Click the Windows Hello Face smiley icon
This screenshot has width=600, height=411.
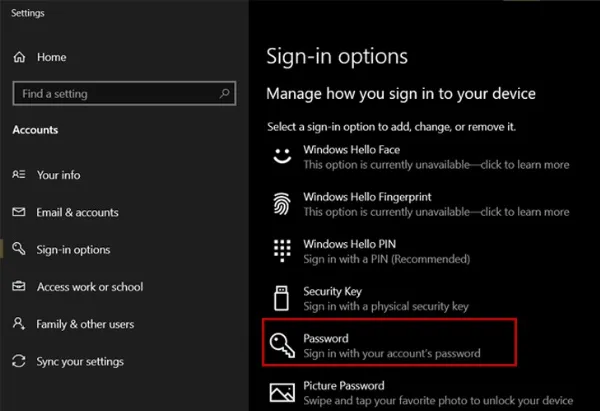282,157
